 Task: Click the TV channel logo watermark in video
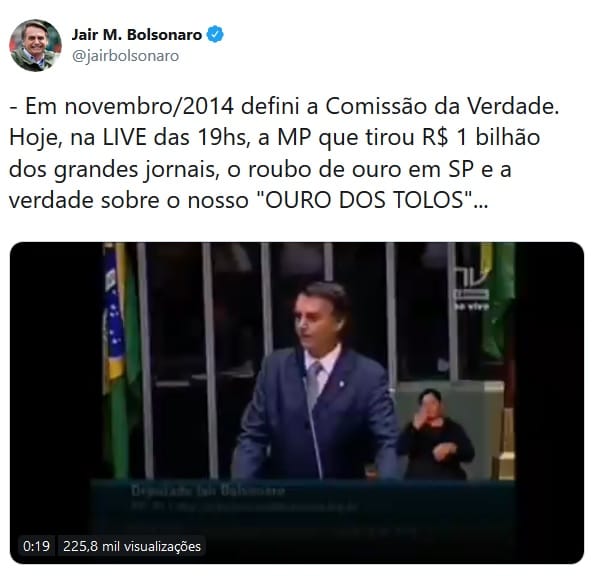[471, 288]
